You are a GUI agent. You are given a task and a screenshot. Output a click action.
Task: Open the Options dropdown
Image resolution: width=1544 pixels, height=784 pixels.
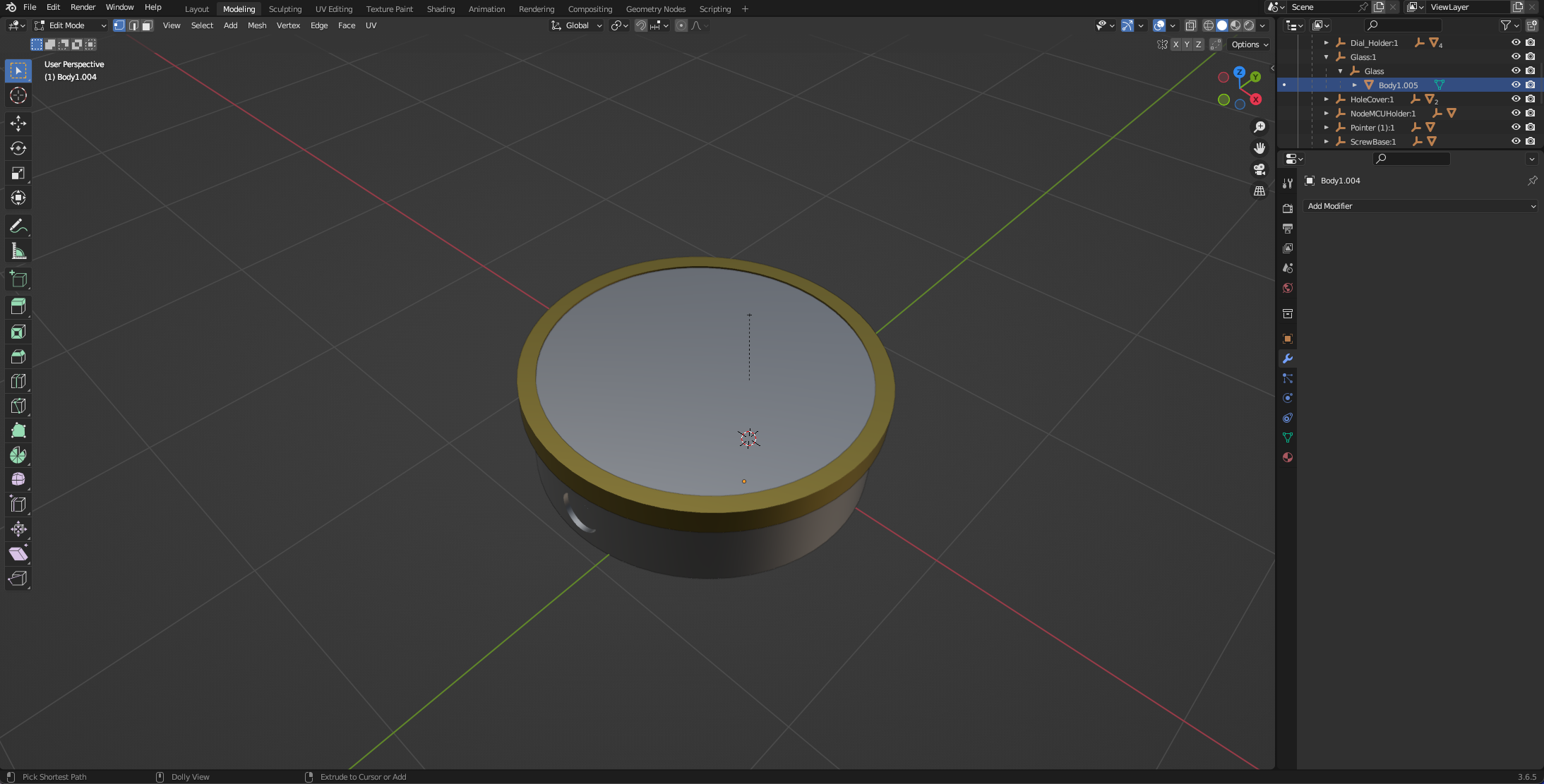(x=1250, y=44)
